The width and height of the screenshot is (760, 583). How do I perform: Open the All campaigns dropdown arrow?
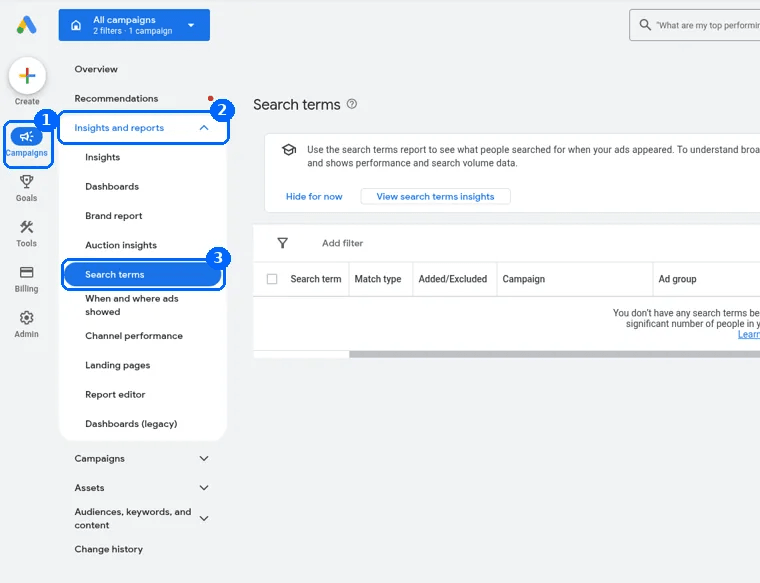point(191,25)
